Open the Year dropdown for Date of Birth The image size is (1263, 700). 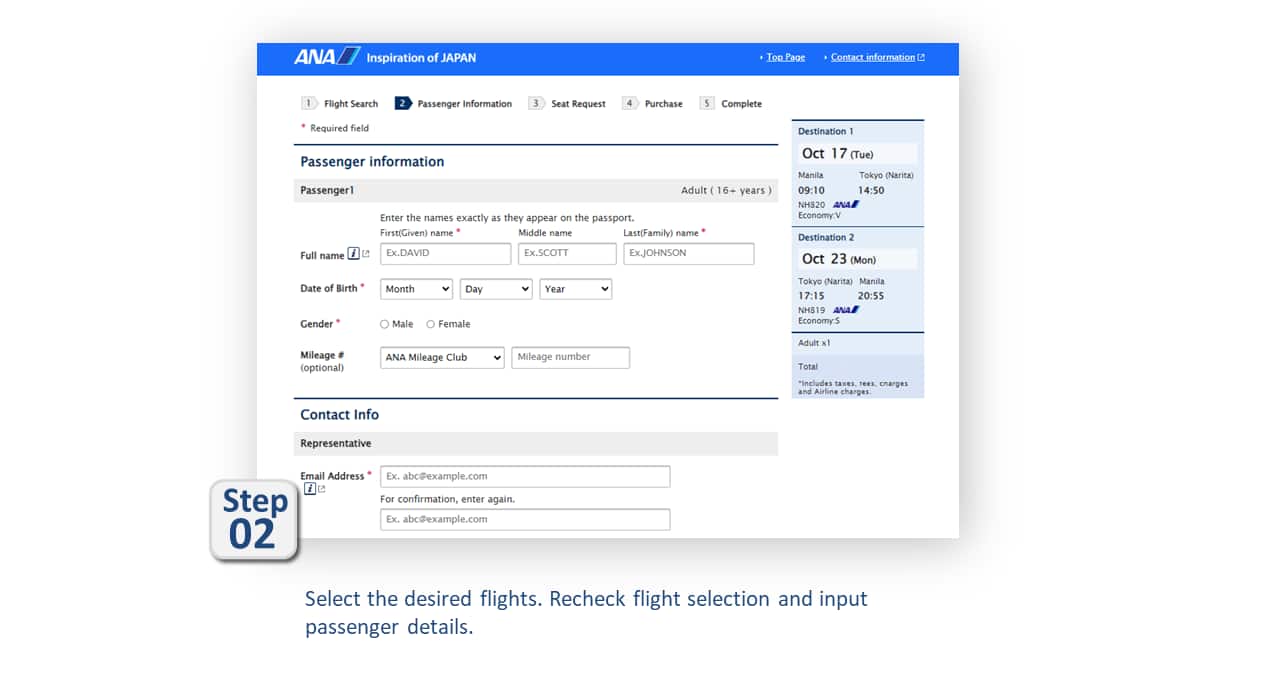click(575, 289)
